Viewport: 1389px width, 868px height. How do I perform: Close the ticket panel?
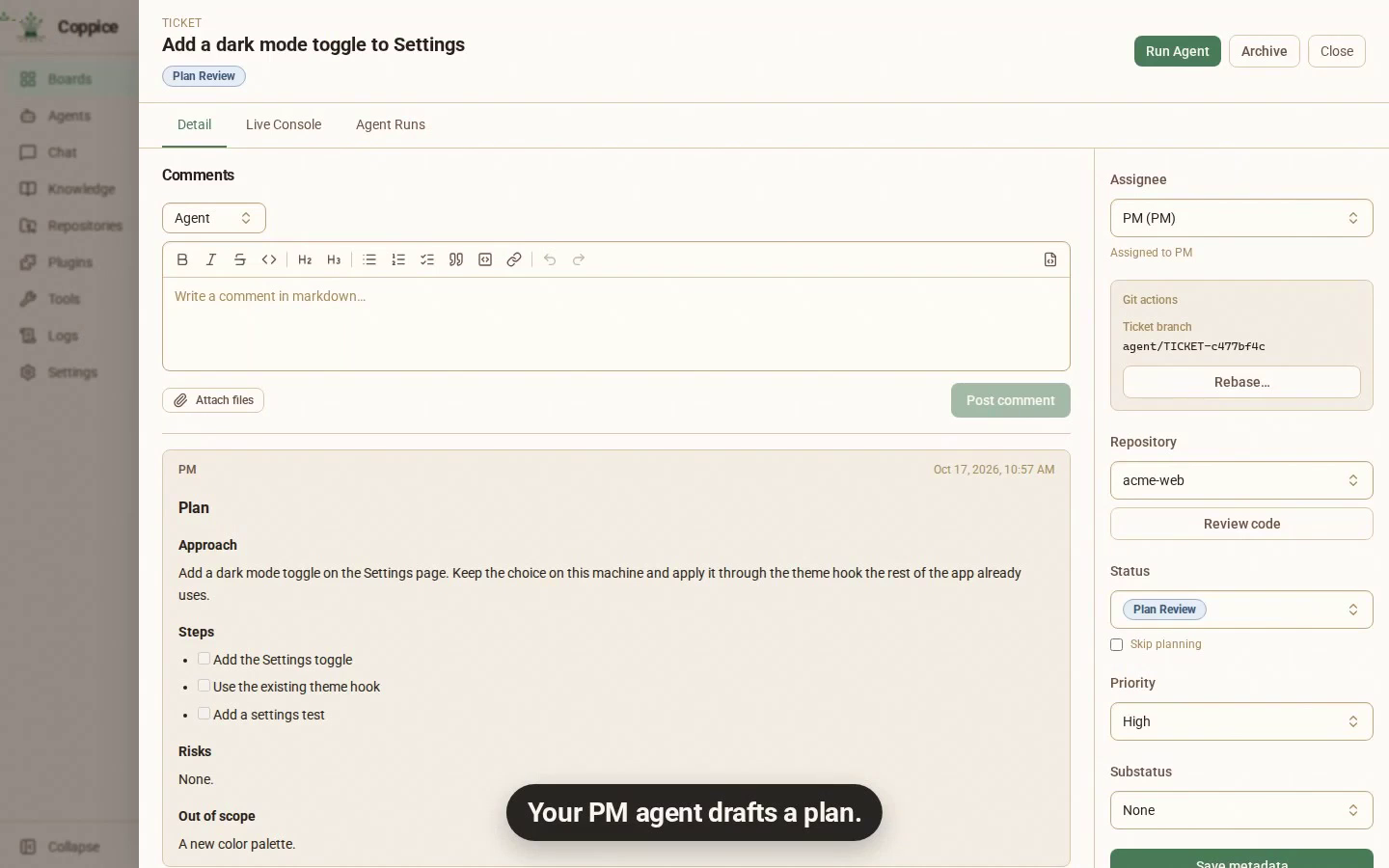[1337, 51]
